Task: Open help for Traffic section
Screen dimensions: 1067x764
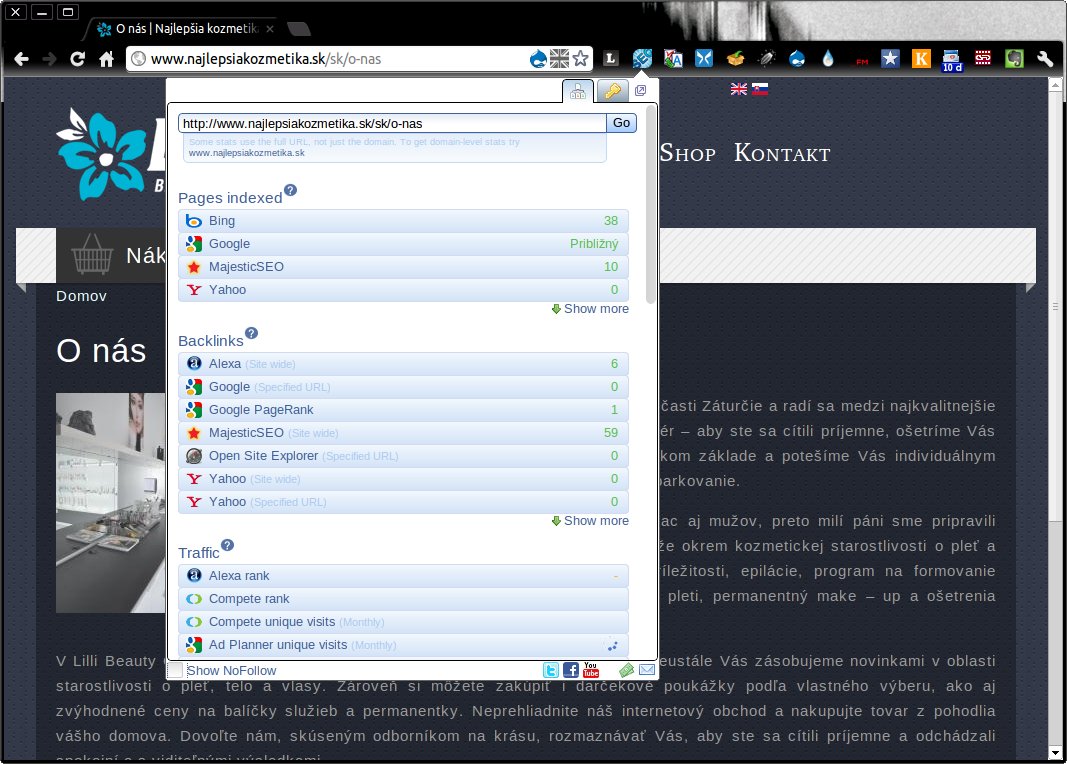Action: 227,545
